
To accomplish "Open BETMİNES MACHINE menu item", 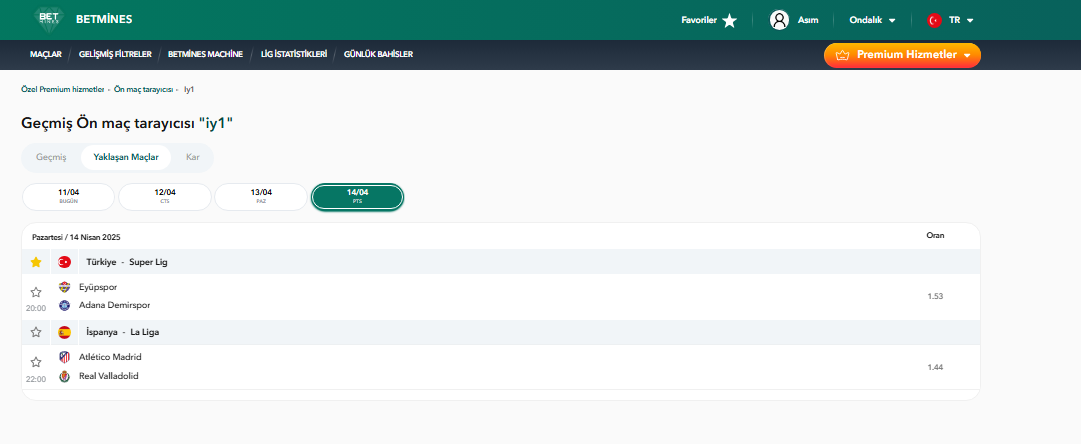I will coord(205,54).
